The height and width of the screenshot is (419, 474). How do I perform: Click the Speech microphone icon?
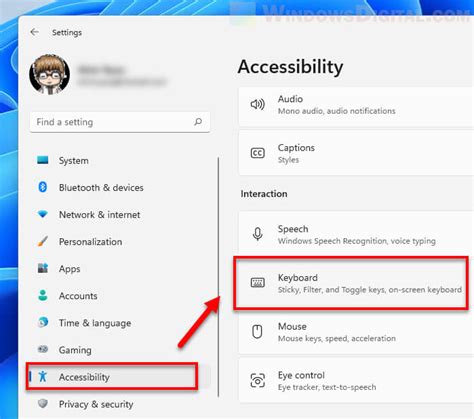tap(257, 234)
